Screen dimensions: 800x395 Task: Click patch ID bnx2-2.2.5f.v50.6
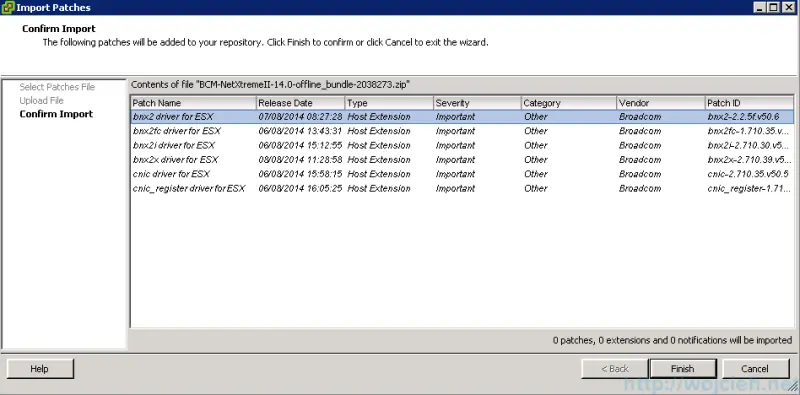743,117
